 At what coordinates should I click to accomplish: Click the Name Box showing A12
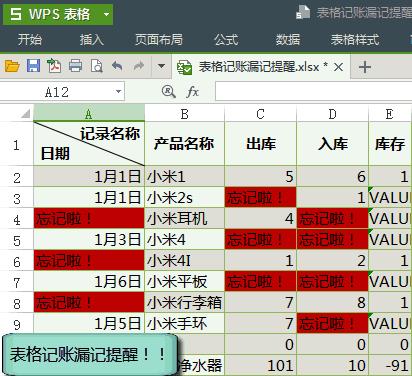point(57,92)
